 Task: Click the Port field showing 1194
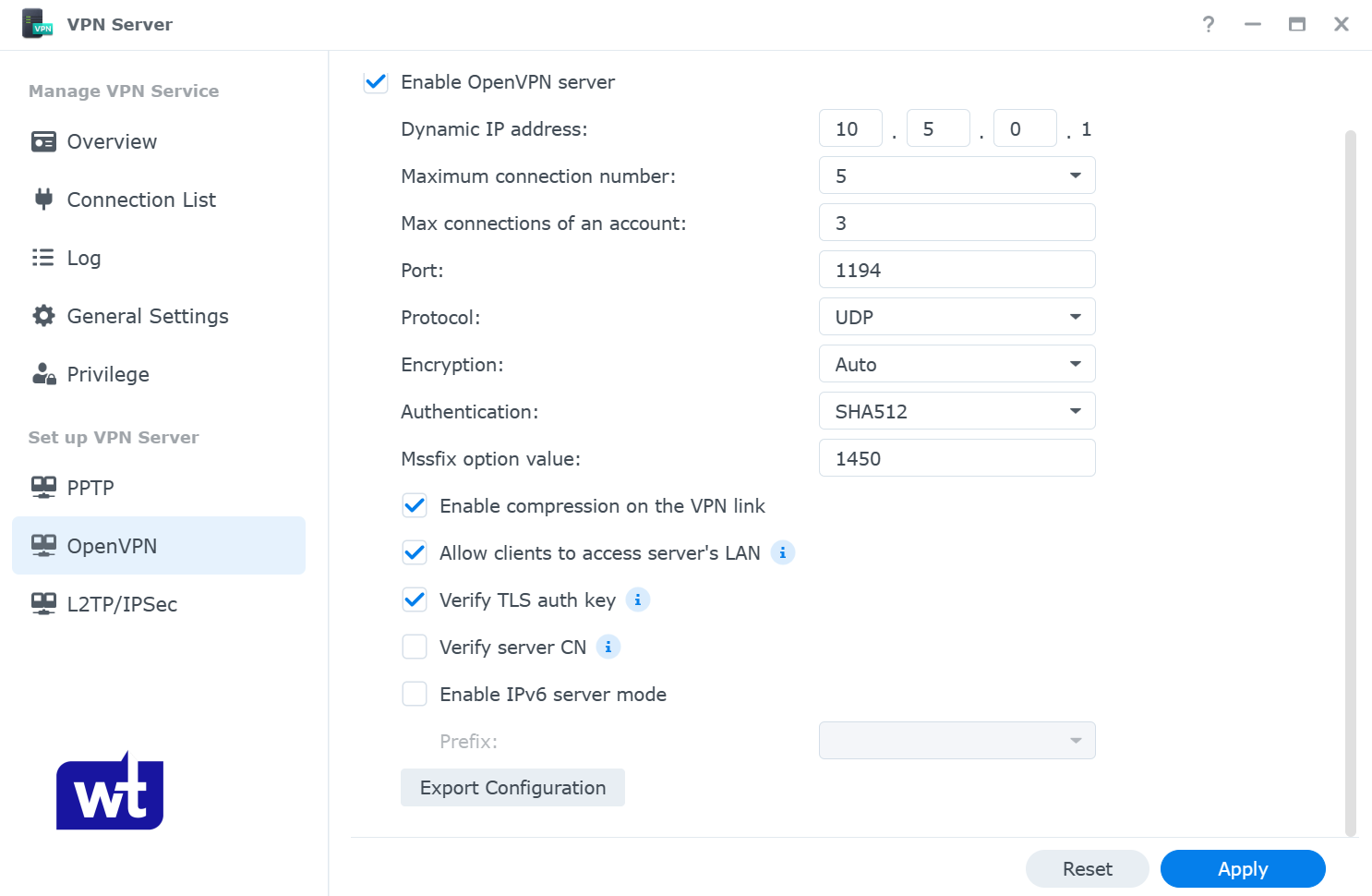(957, 270)
